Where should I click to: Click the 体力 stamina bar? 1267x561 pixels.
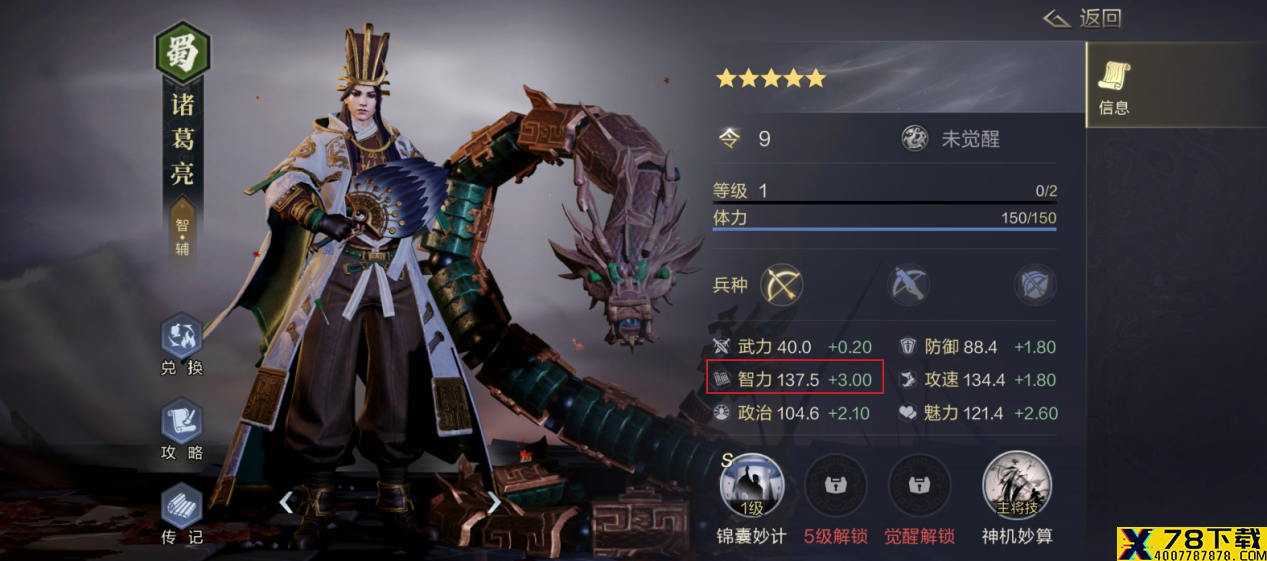click(x=884, y=221)
